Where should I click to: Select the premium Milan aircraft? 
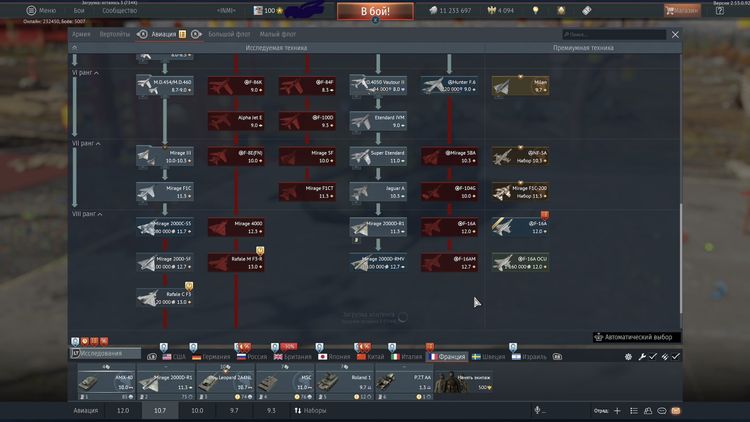(x=521, y=86)
